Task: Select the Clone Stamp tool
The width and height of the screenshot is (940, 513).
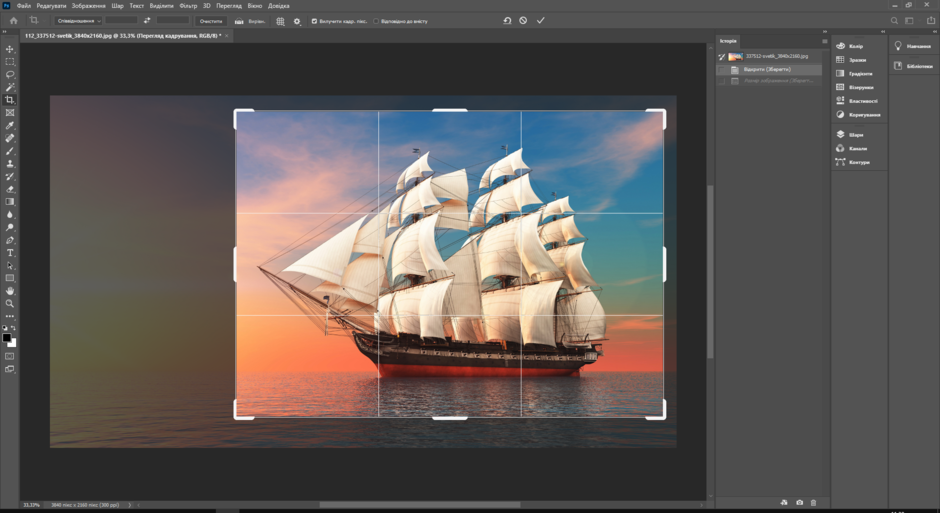Action: pos(10,164)
